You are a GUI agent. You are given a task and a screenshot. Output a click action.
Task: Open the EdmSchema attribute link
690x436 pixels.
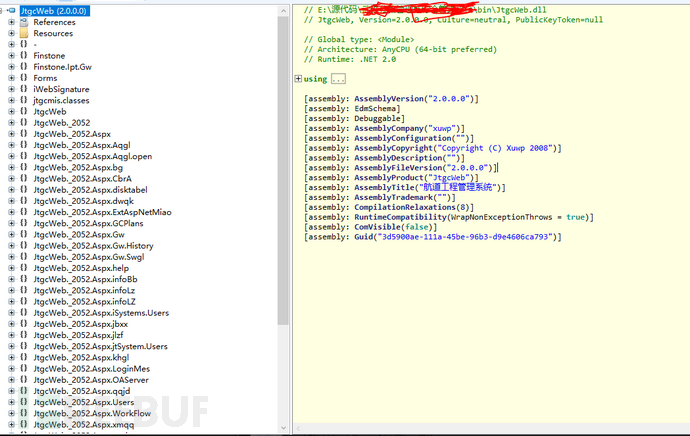[375, 108]
